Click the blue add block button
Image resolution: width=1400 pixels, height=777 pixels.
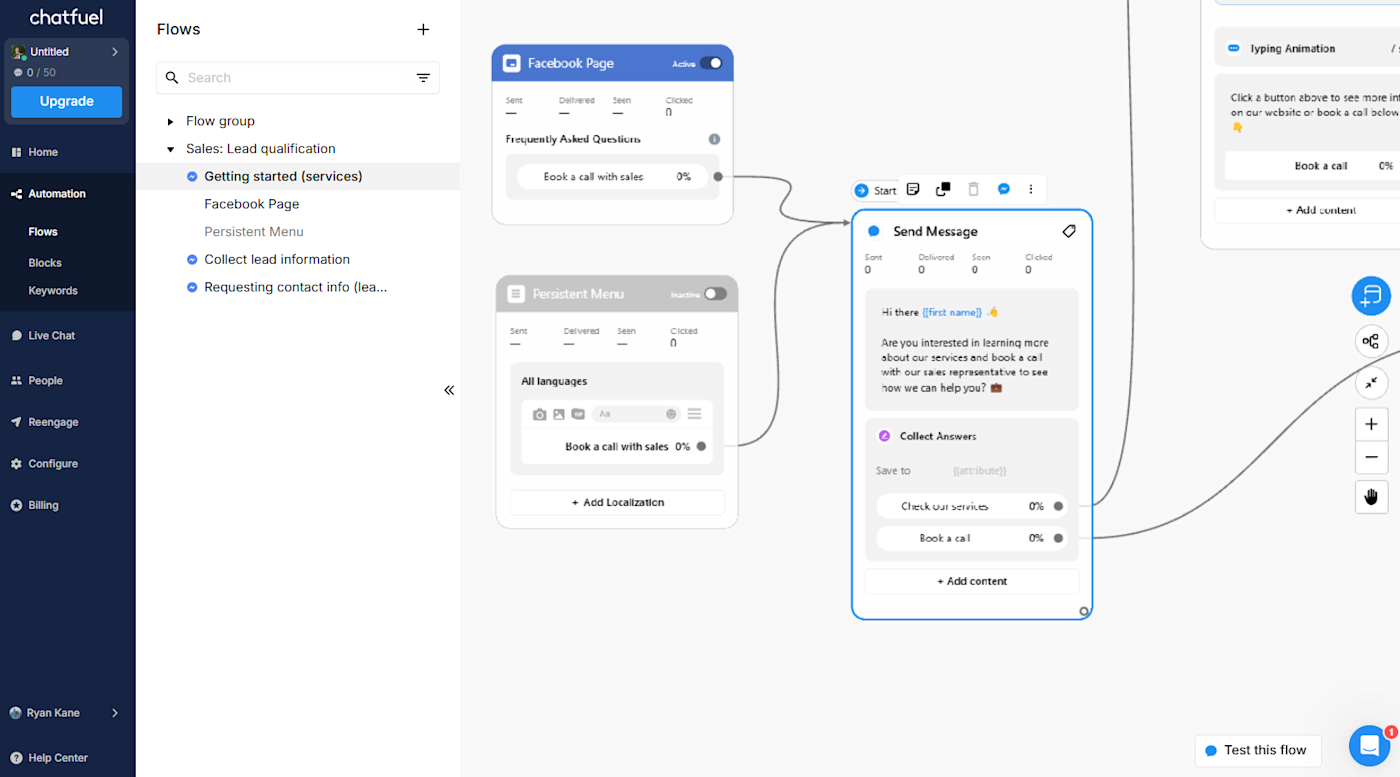coord(1371,295)
